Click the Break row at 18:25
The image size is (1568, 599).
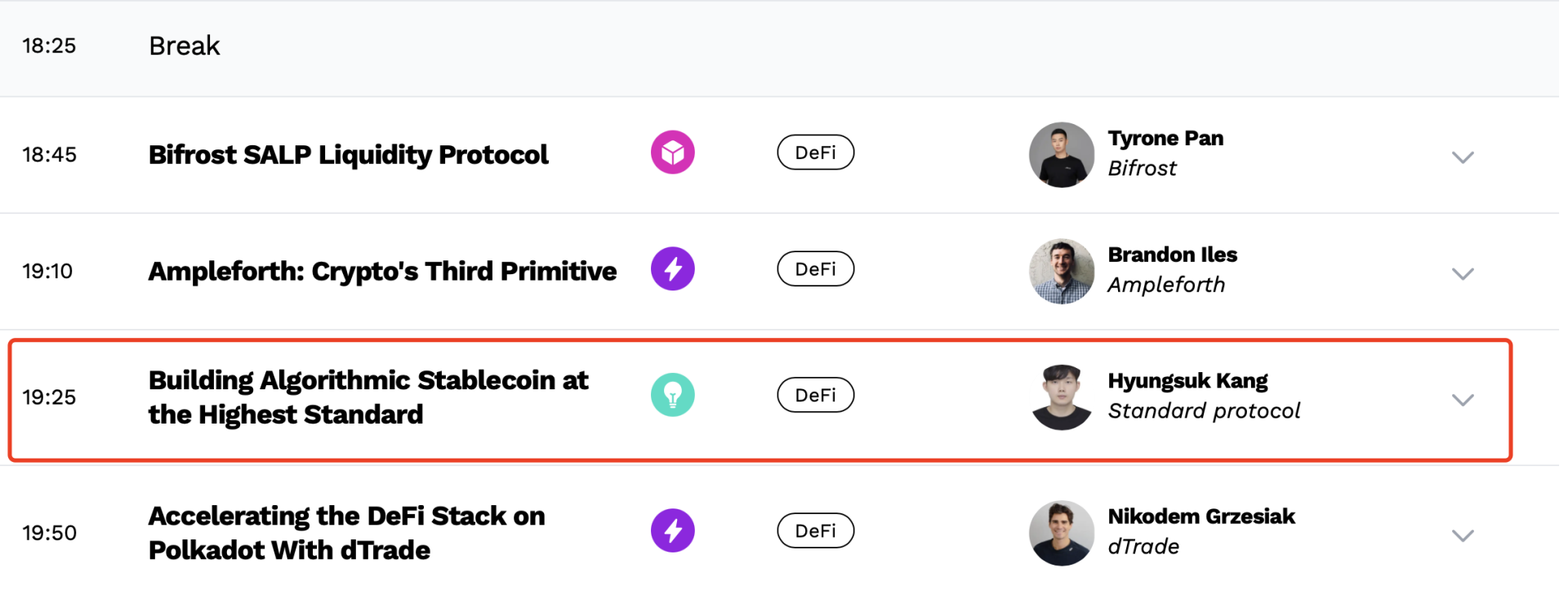tap(779, 48)
